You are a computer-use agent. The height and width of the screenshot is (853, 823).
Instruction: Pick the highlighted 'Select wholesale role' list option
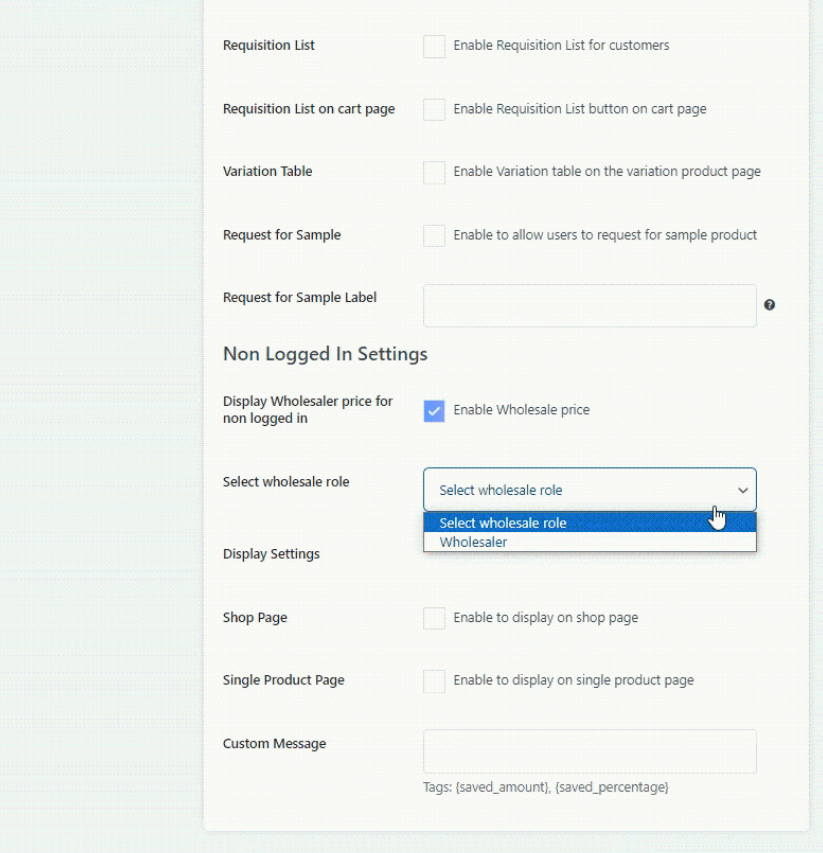(x=503, y=523)
